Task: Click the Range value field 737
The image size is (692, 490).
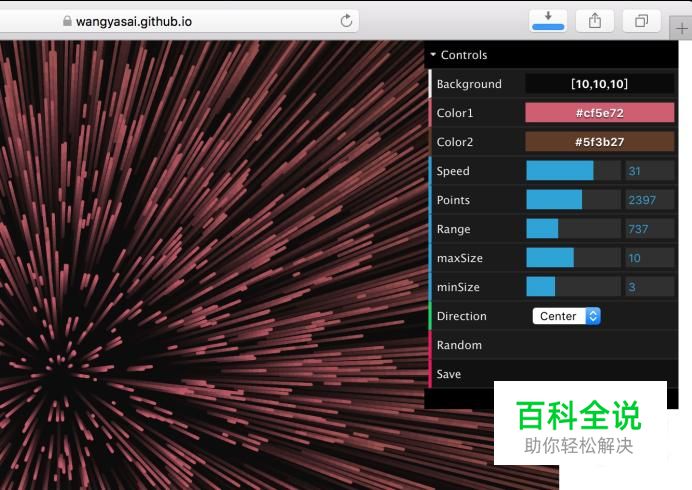Action: [x=650, y=229]
